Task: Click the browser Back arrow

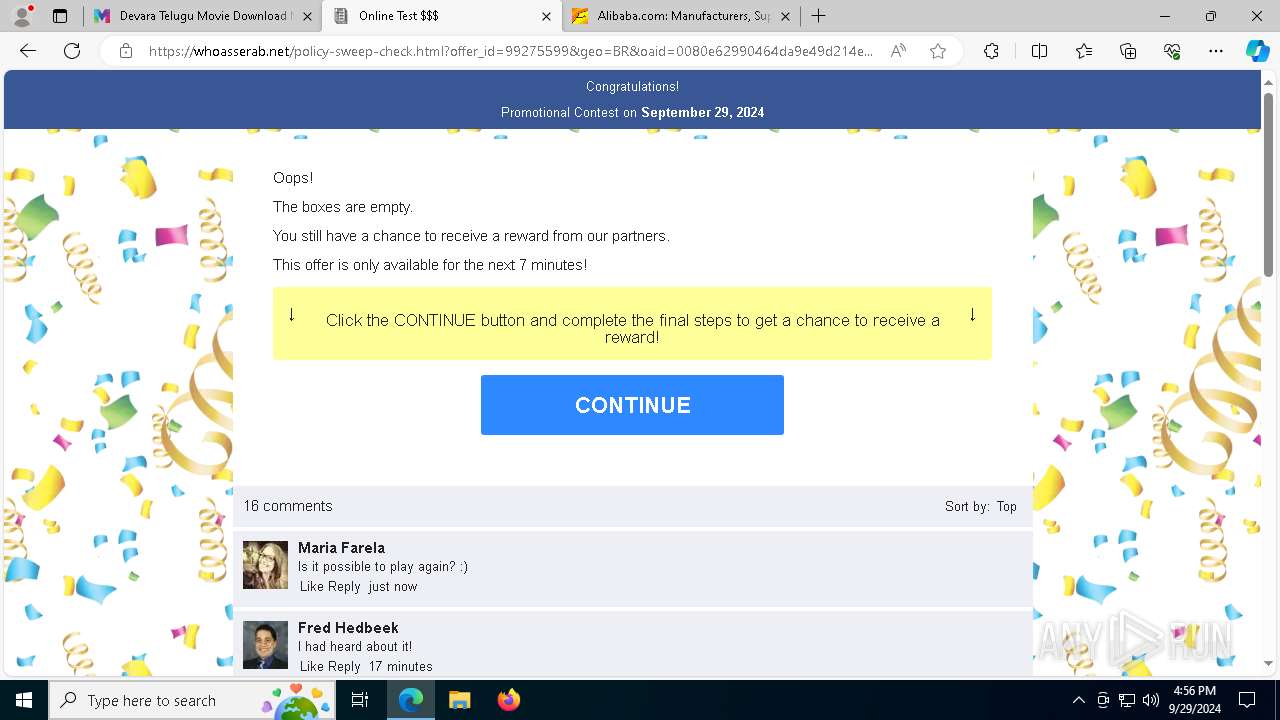Action: pyautogui.click(x=28, y=51)
